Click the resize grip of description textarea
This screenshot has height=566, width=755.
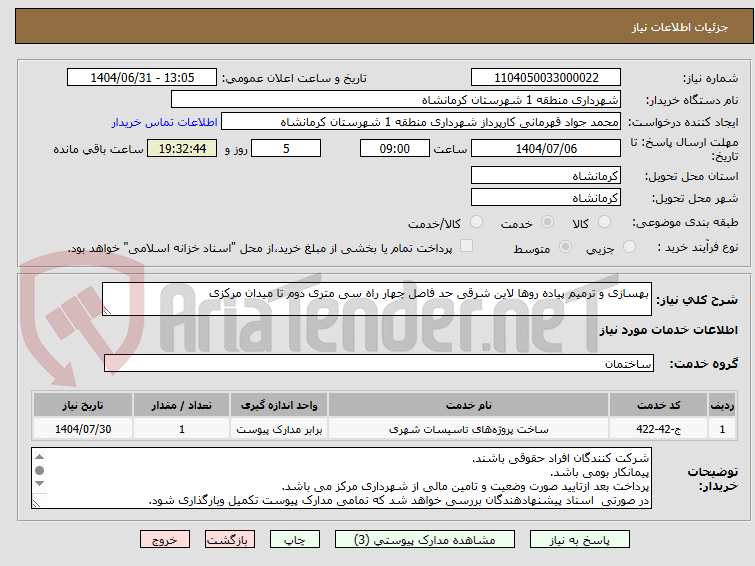(107, 311)
